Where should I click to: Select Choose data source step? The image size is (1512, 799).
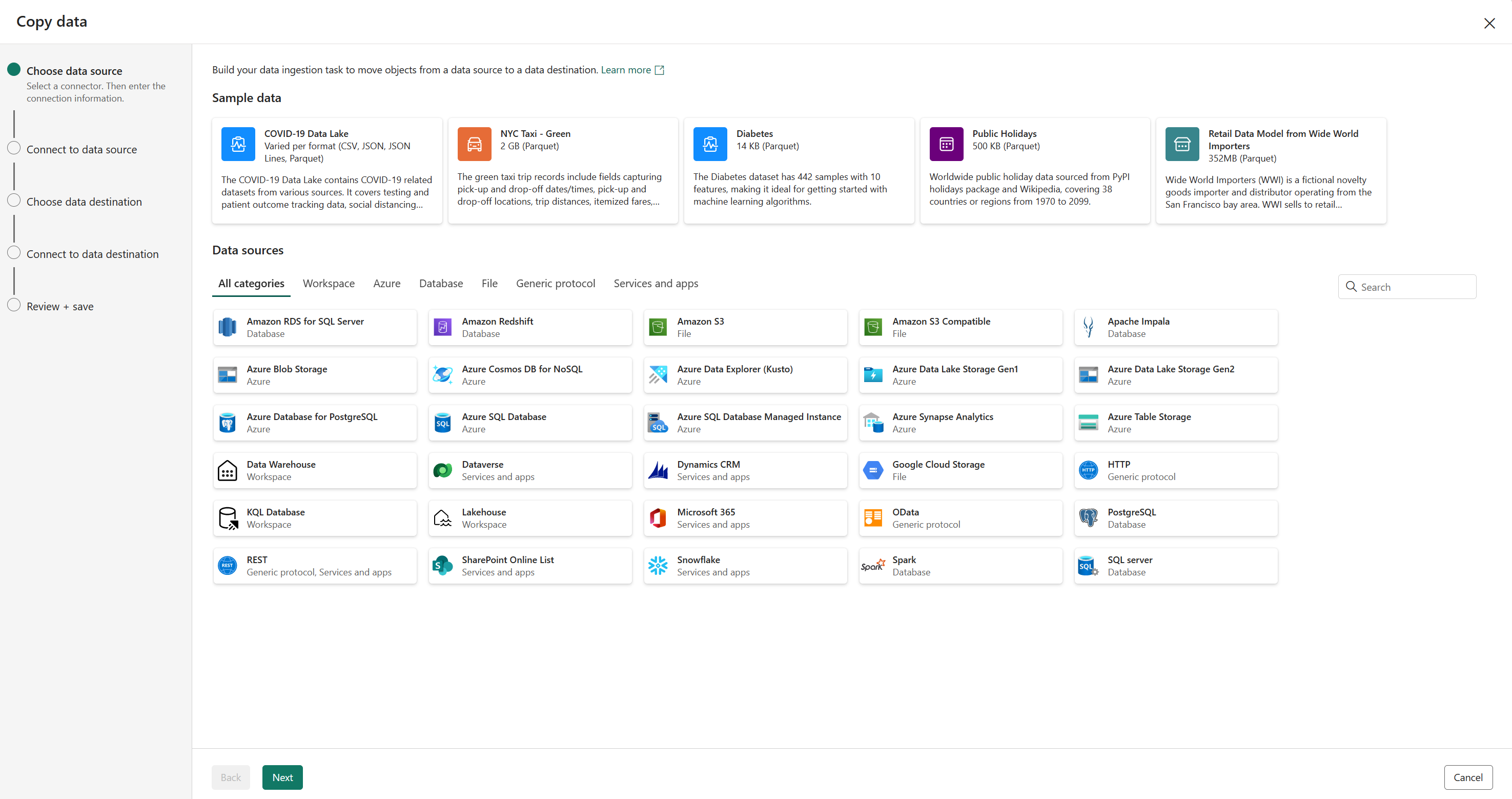click(x=75, y=70)
